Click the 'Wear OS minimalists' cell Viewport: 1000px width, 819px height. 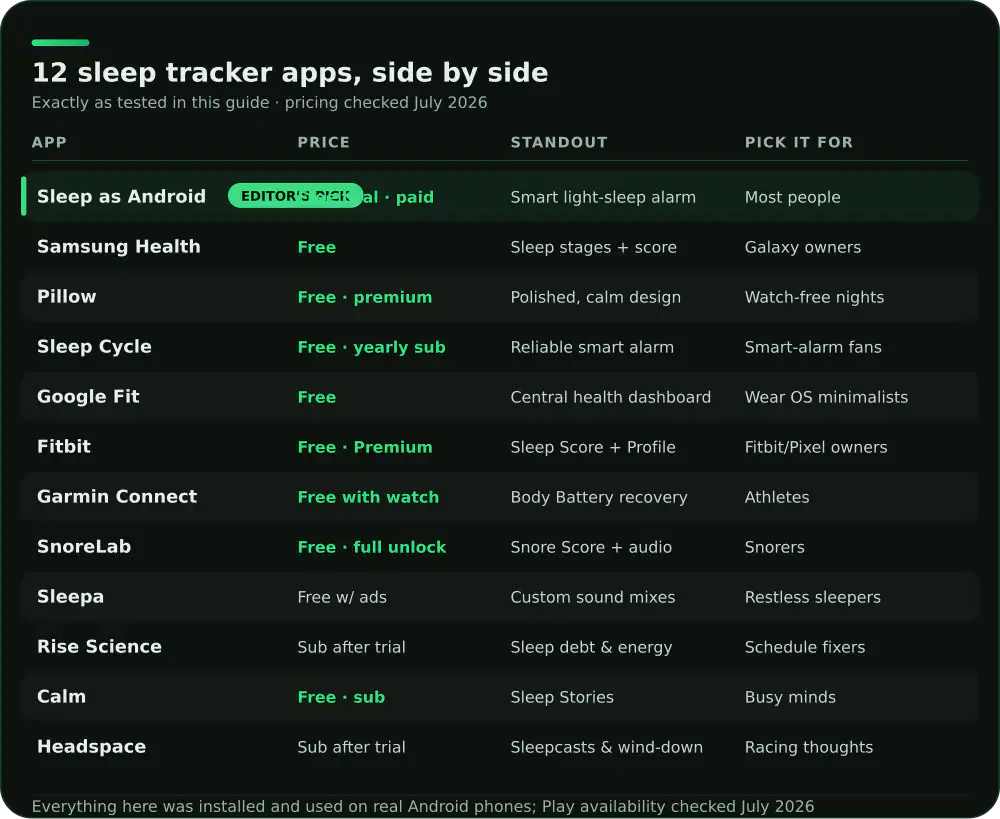(x=826, y=397)
